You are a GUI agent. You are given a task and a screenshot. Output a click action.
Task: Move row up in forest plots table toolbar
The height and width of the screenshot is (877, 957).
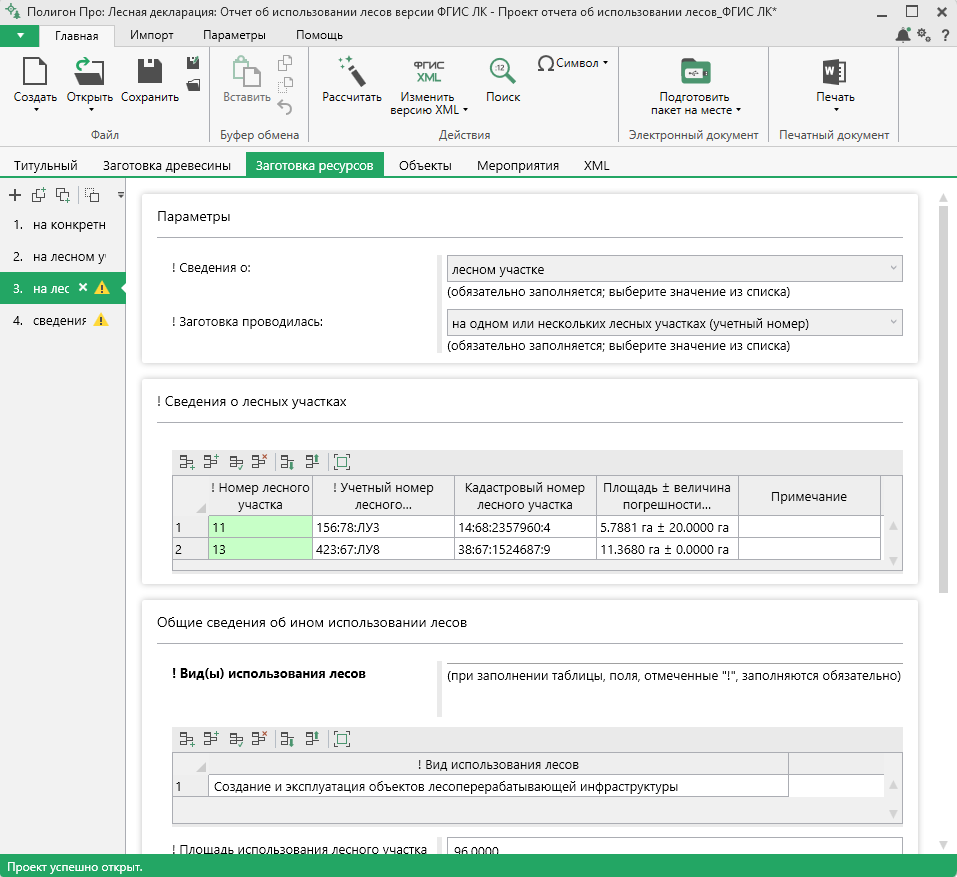(312, 462)
